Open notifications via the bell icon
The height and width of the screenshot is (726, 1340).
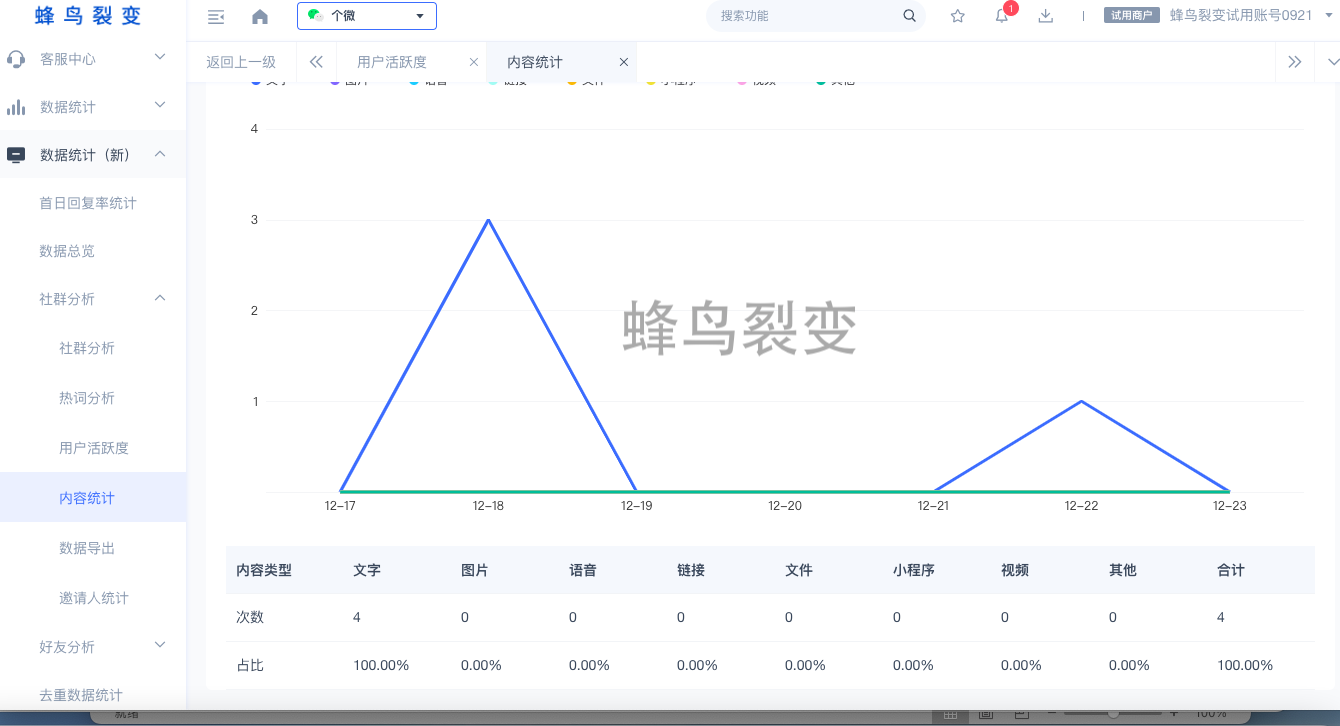pos(1001,16)
